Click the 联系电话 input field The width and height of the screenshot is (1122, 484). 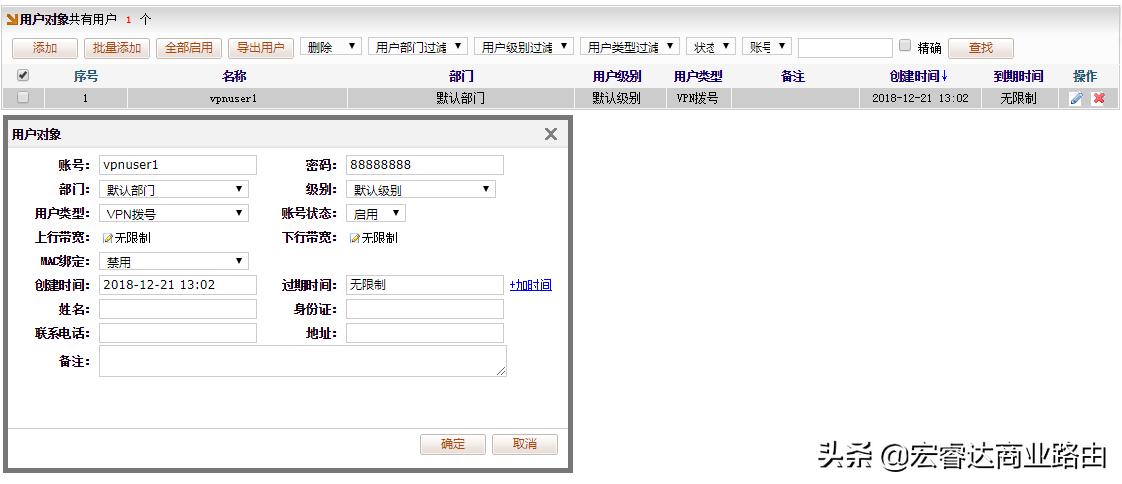point(177,333)
